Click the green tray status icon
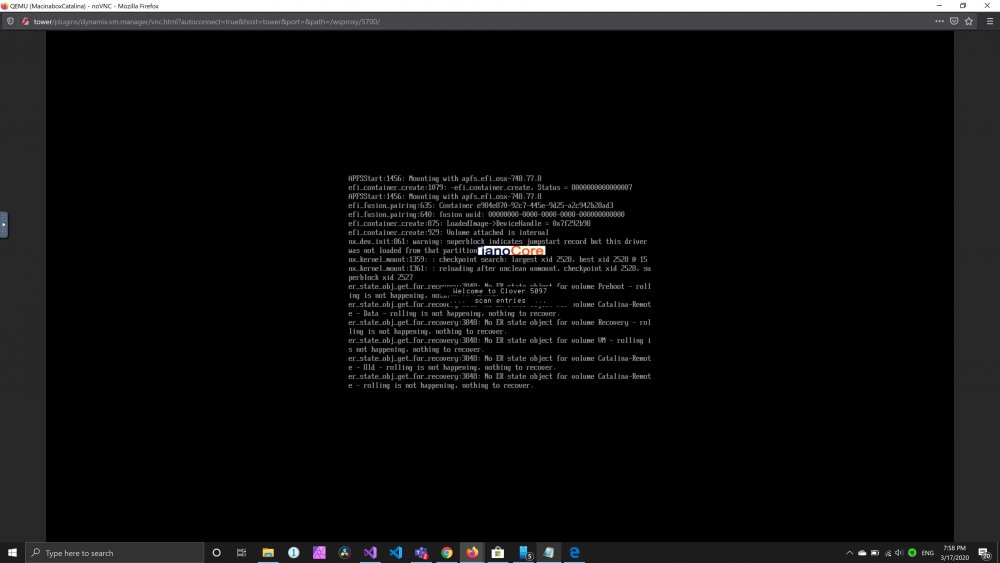This screenshot has height=563, width=1000. pos(912,553)
